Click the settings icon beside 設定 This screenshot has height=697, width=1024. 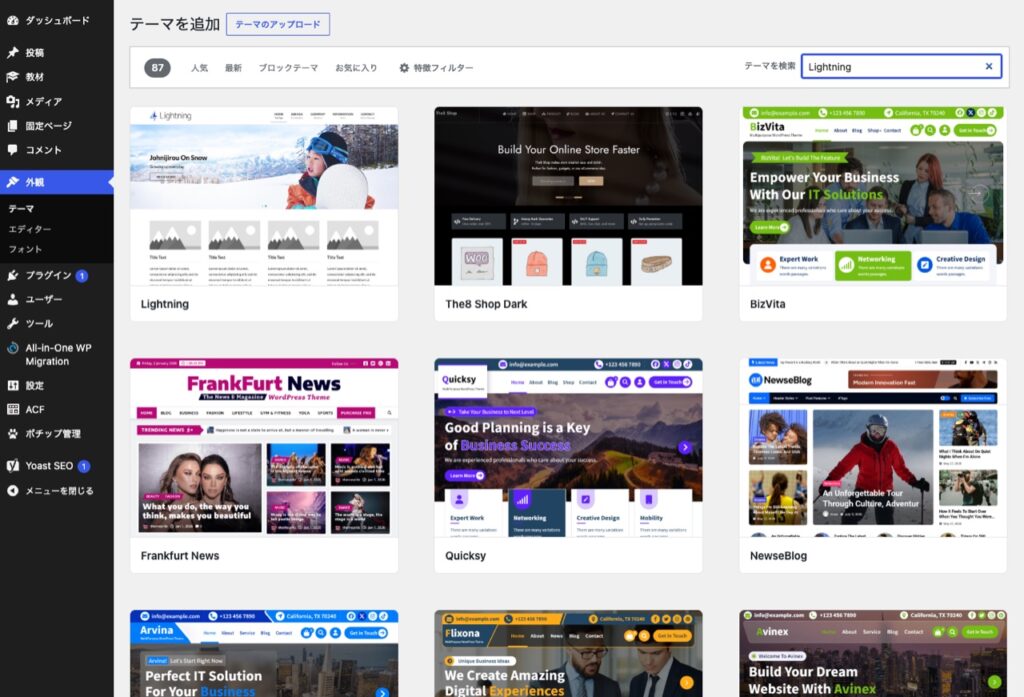point(12,385)
